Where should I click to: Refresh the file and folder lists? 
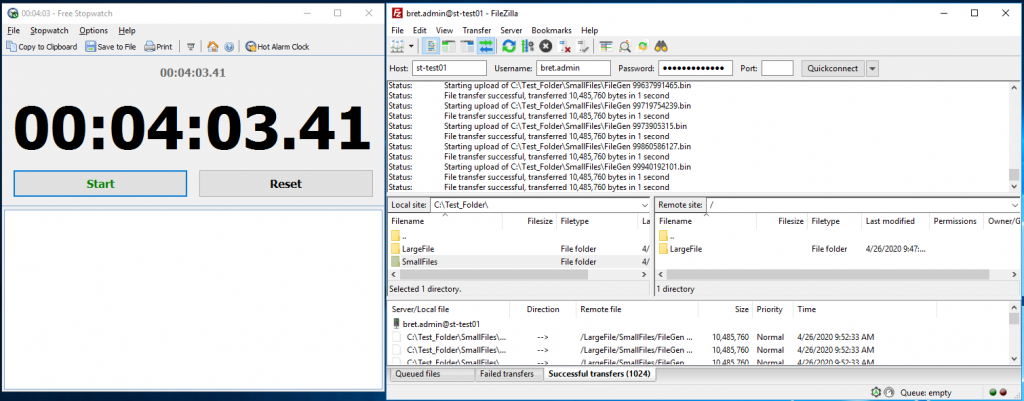point(509,46)
